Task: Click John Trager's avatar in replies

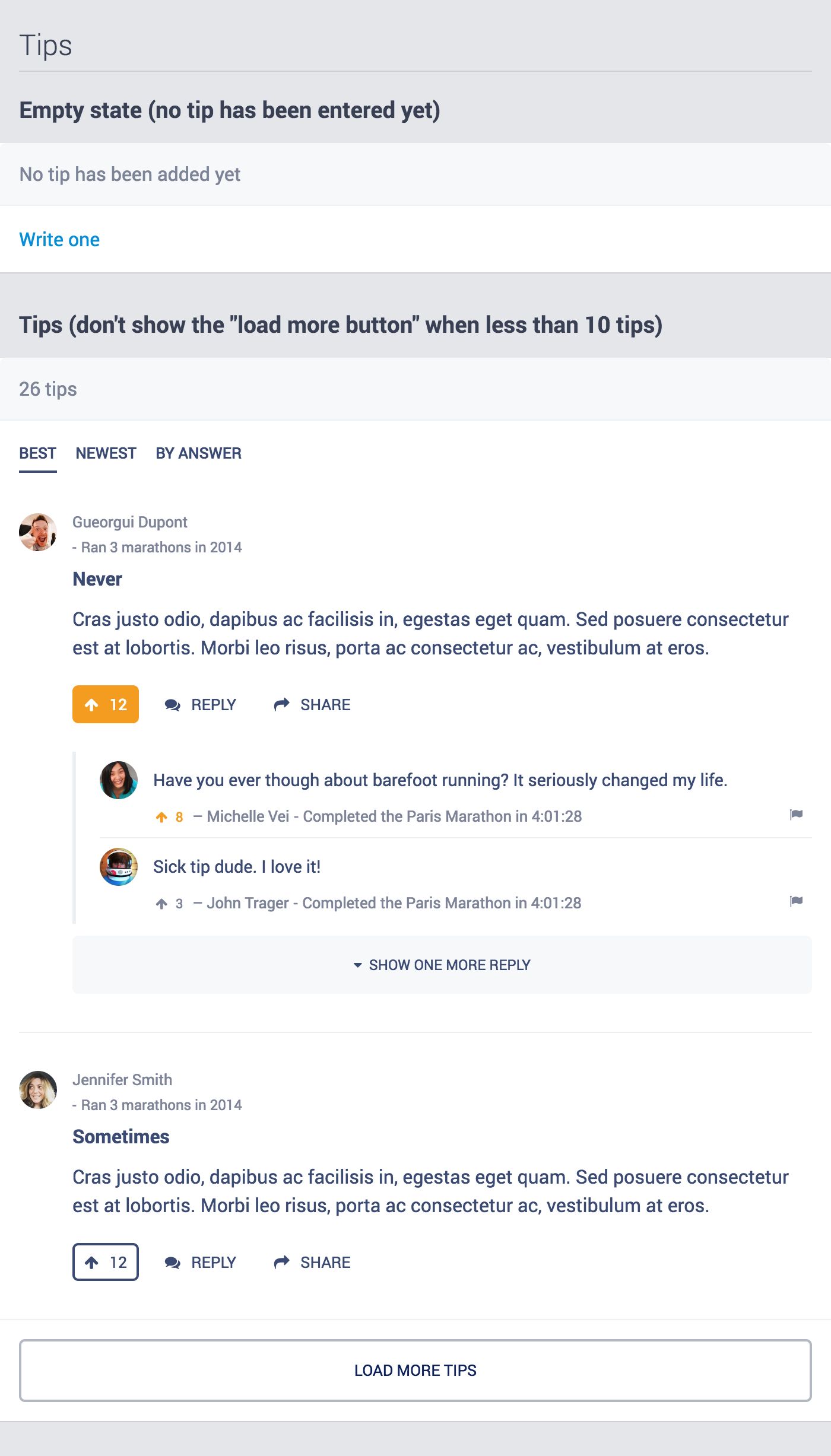Action: [119, 867]
